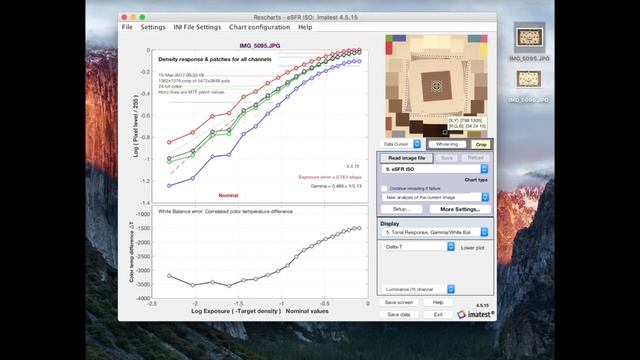Click the Reload button
The image size is (640, 360).
click(476, 158)
